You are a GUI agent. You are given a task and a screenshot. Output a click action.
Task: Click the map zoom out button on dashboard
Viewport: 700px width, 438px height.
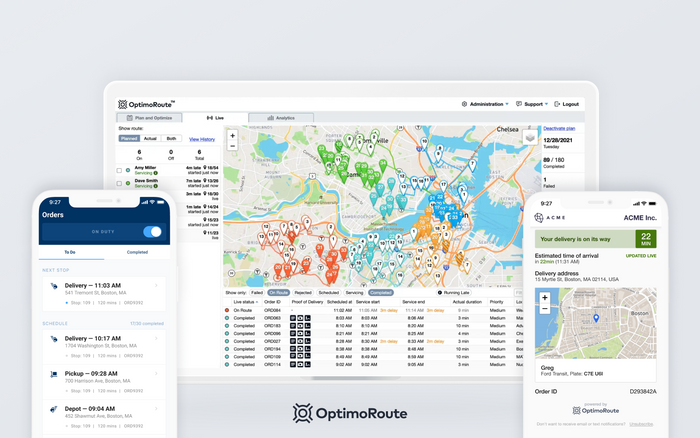[233, 146]
